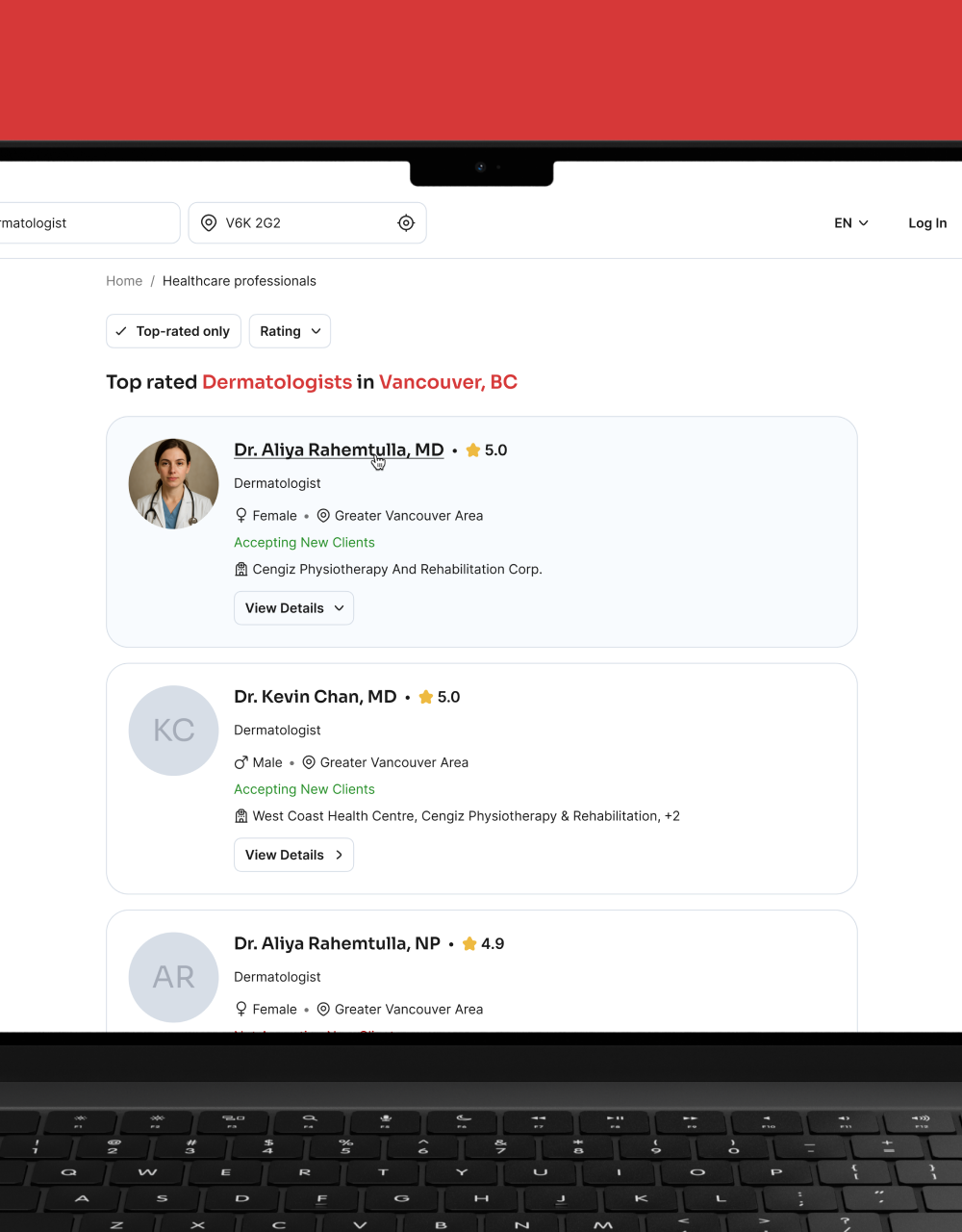Screen dimensions: 962x1232
Task: Click clinic building icon beside West Coast Health Centre
Action: pos(241,816)
